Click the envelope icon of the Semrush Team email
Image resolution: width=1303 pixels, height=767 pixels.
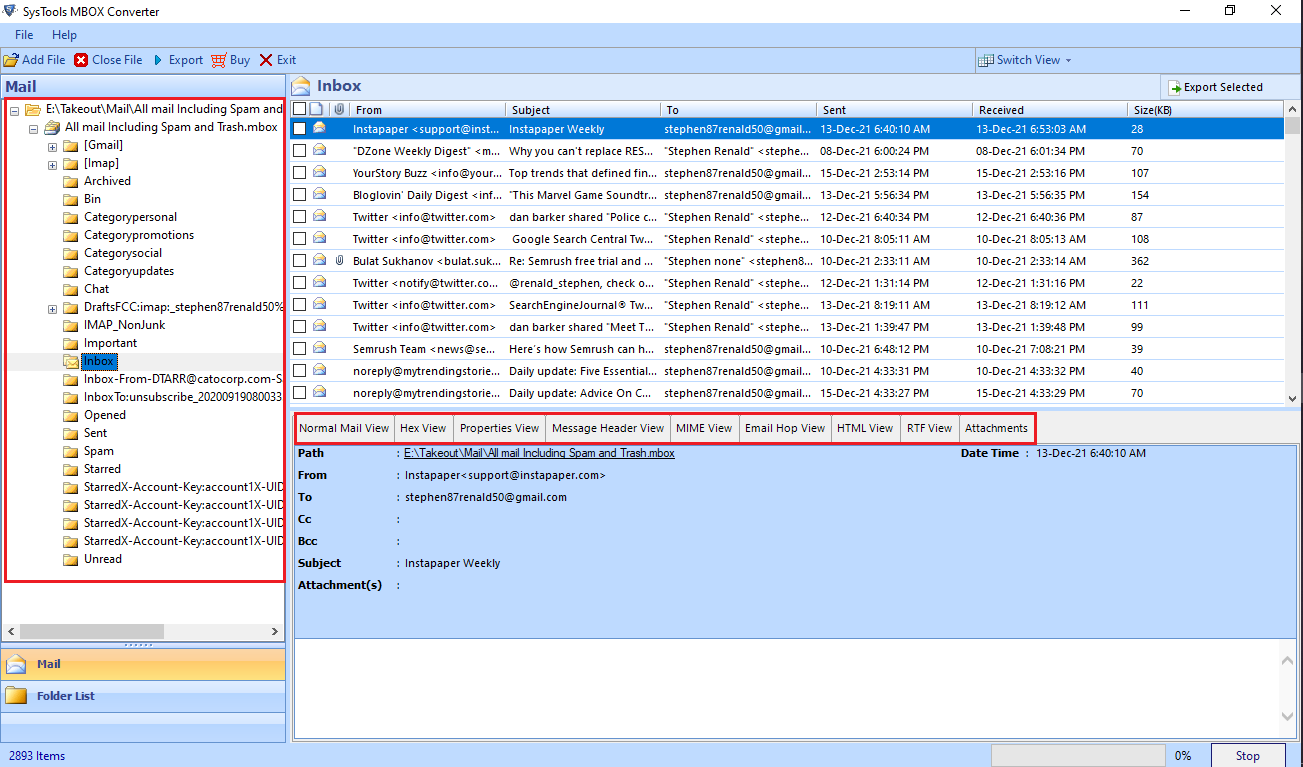pos(319,348)
